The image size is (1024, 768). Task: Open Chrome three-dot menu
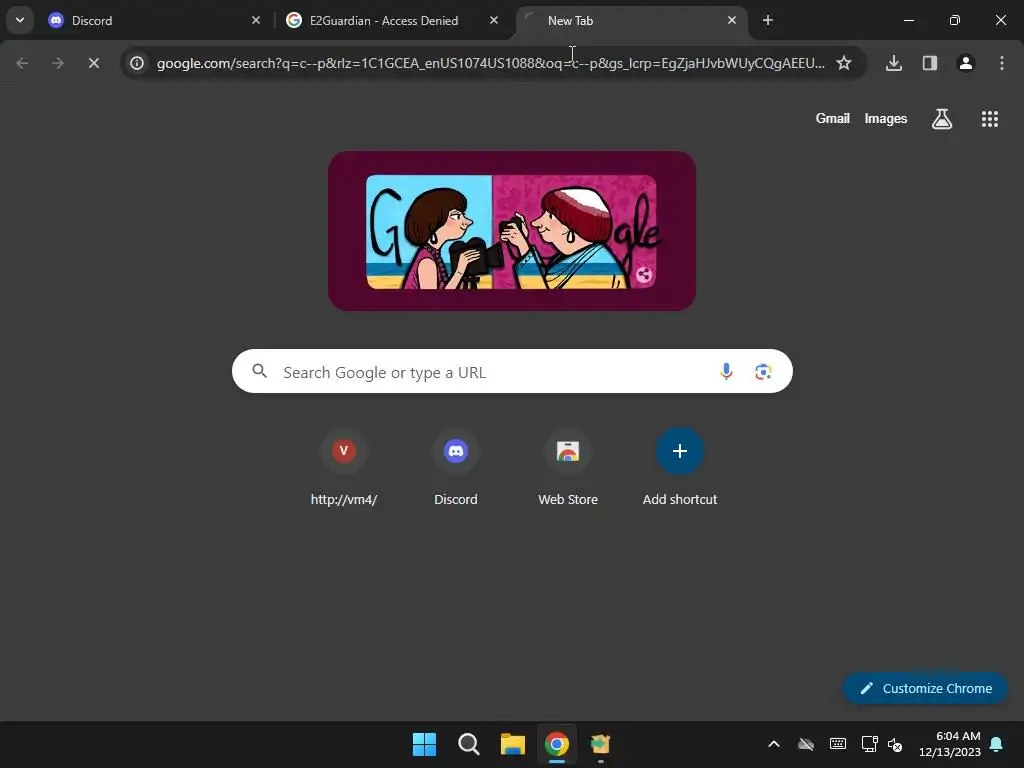point(1002,63)
